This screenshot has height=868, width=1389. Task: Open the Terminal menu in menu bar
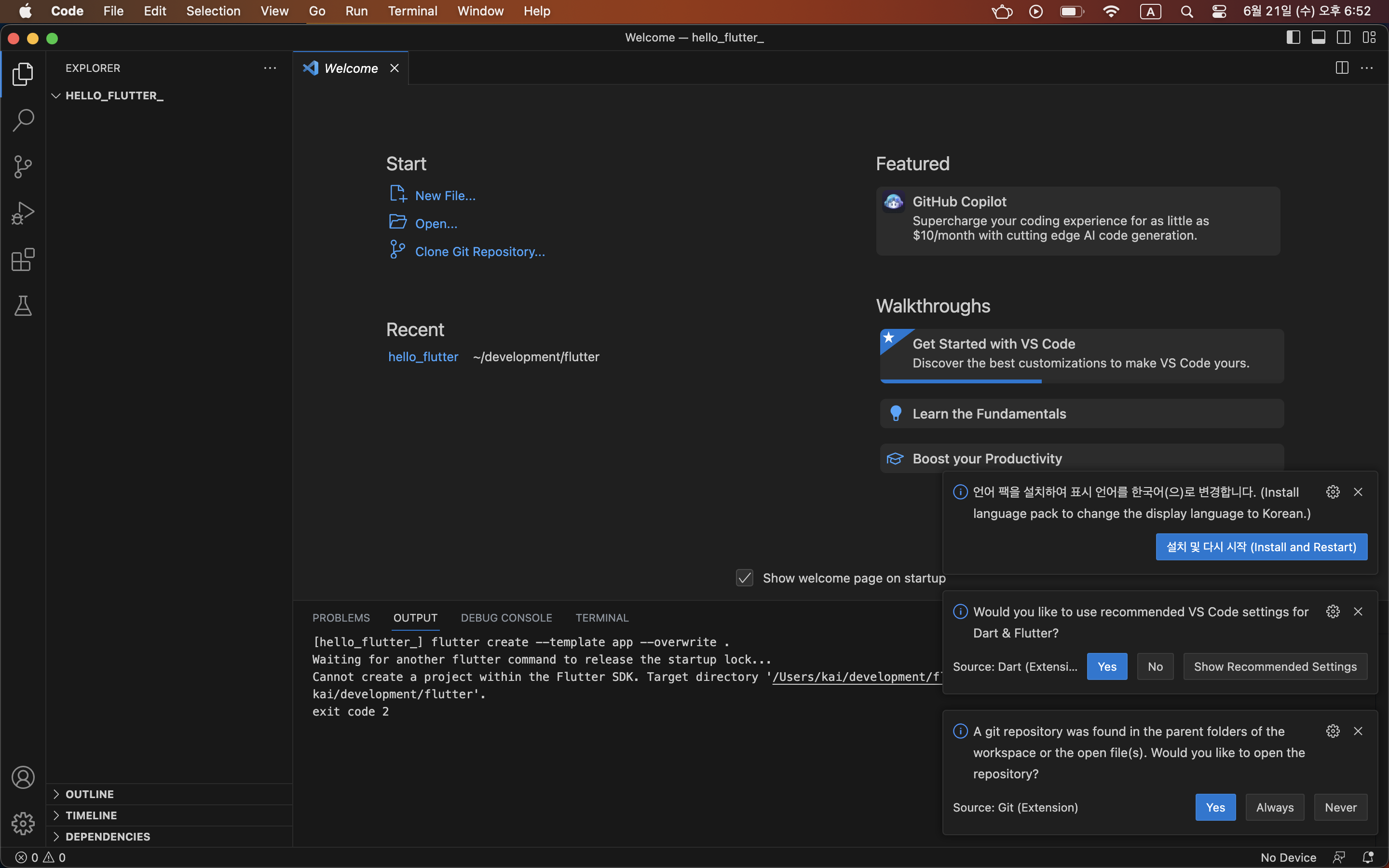[x=412, y=12]
